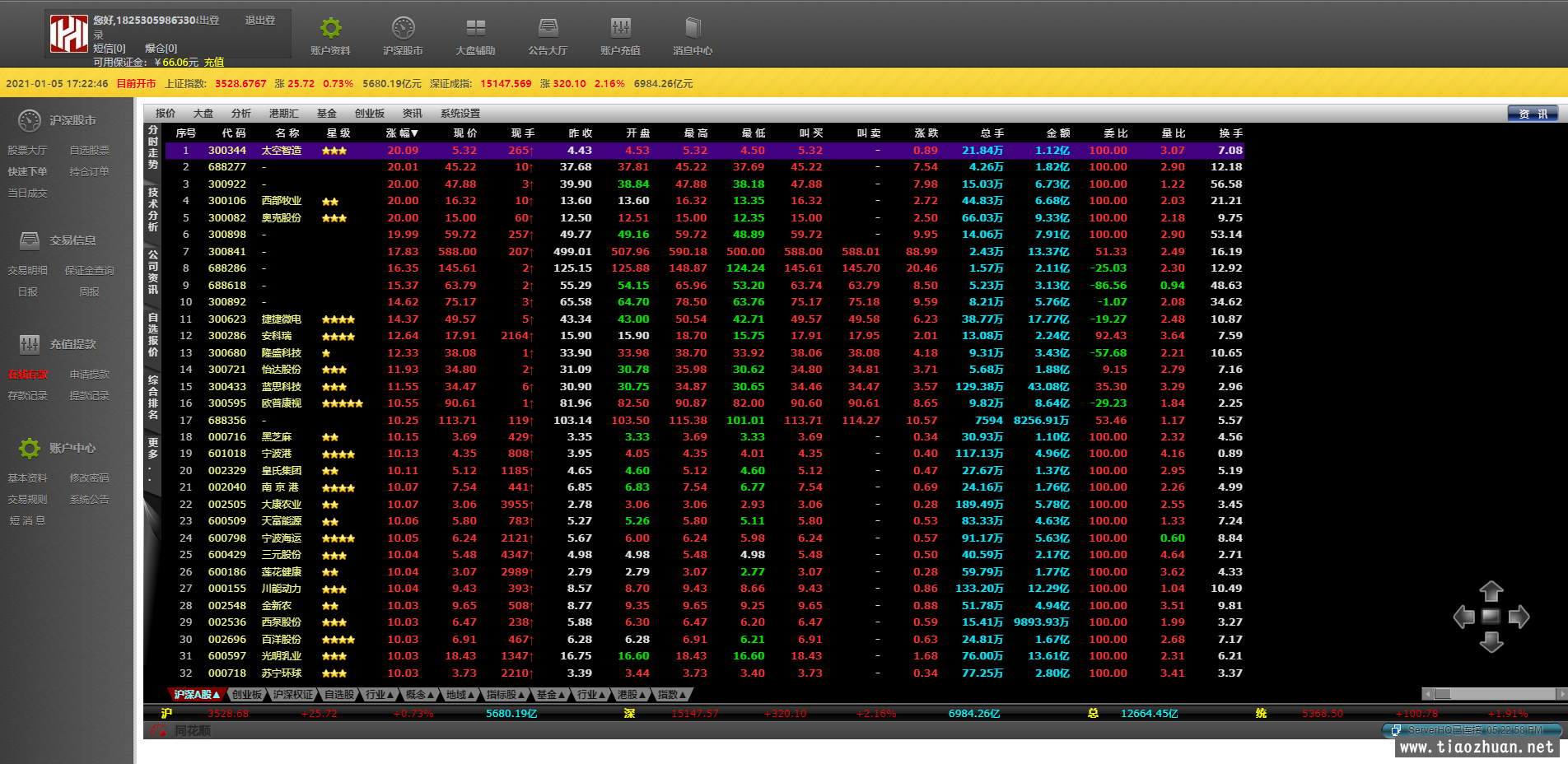
Task: Open 账户资料 green gear icon
Action: tap(331, 28)
